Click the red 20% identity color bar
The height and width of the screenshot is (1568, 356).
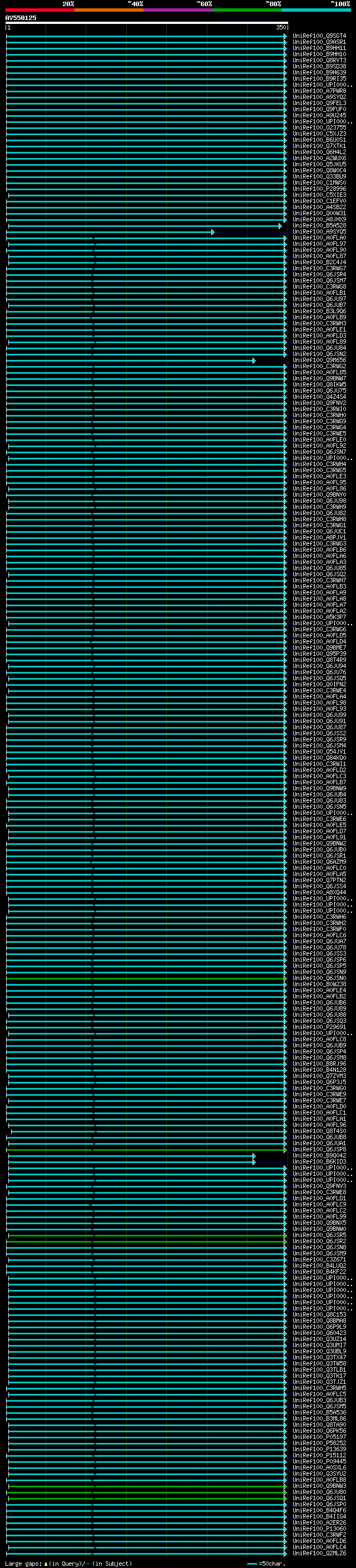point(39,10)
